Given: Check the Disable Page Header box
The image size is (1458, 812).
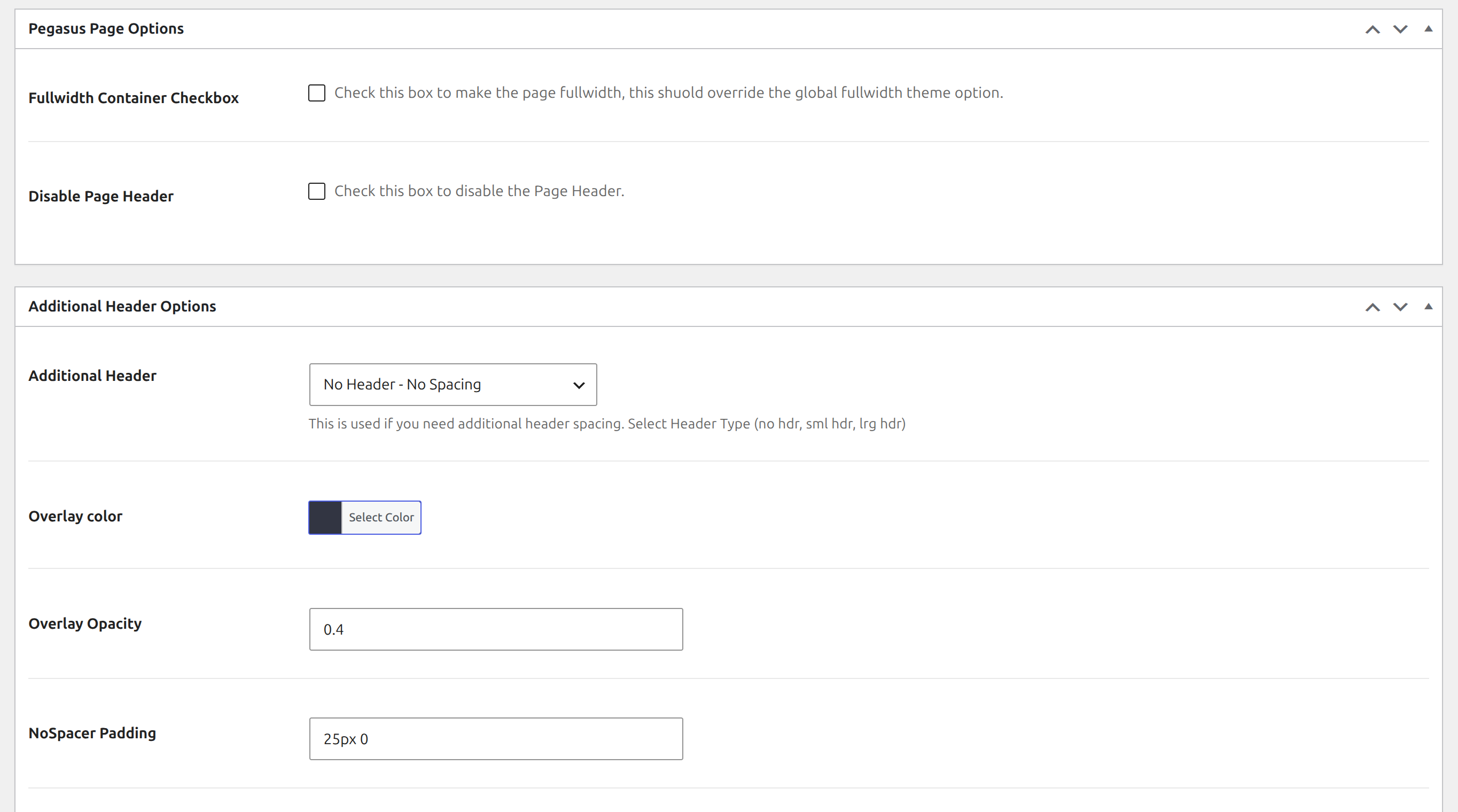Looking at the screenshot, I should coord(317,191).
